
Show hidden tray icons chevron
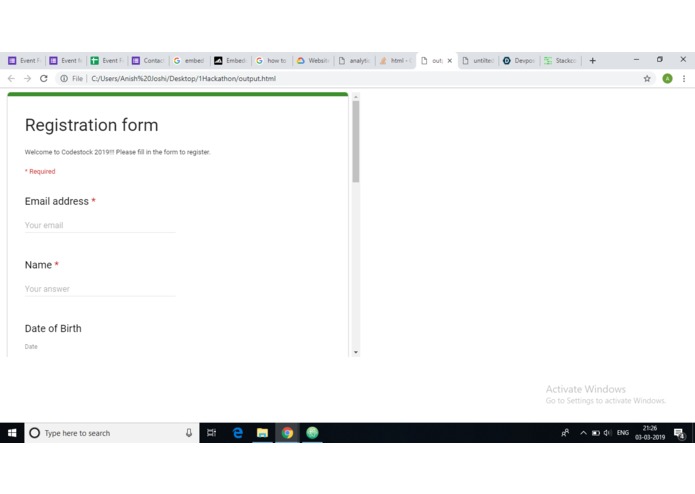(x=583, y=433)
